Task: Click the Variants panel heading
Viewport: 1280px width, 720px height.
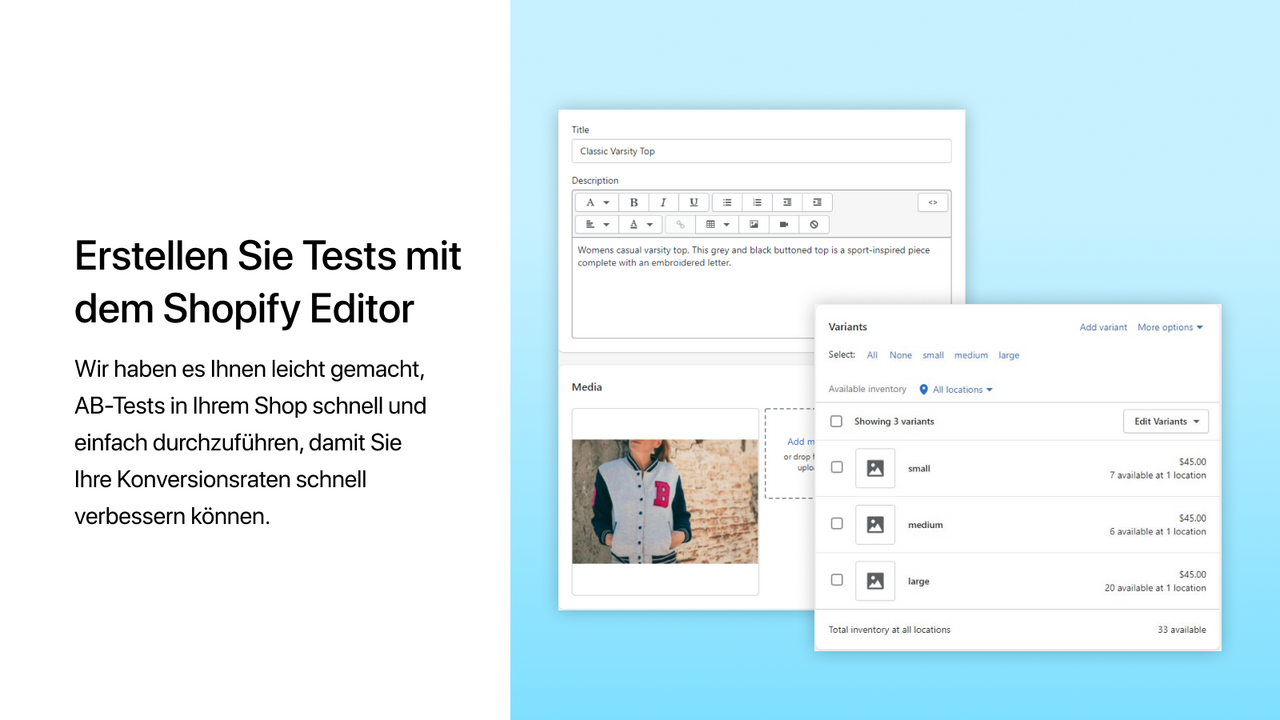Action: [x=848, y=327]
